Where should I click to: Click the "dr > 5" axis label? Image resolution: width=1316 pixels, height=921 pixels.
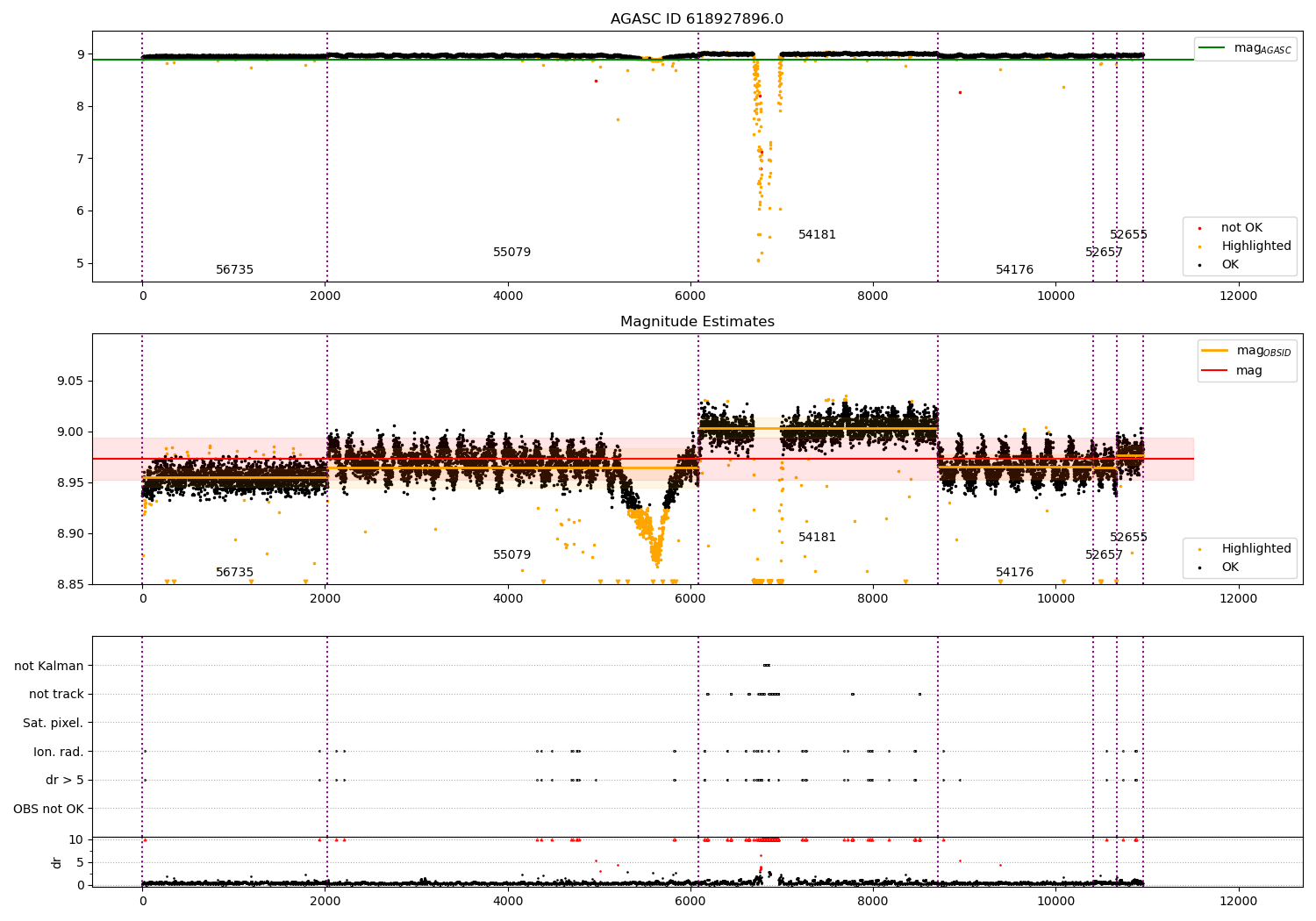[65, 780]
